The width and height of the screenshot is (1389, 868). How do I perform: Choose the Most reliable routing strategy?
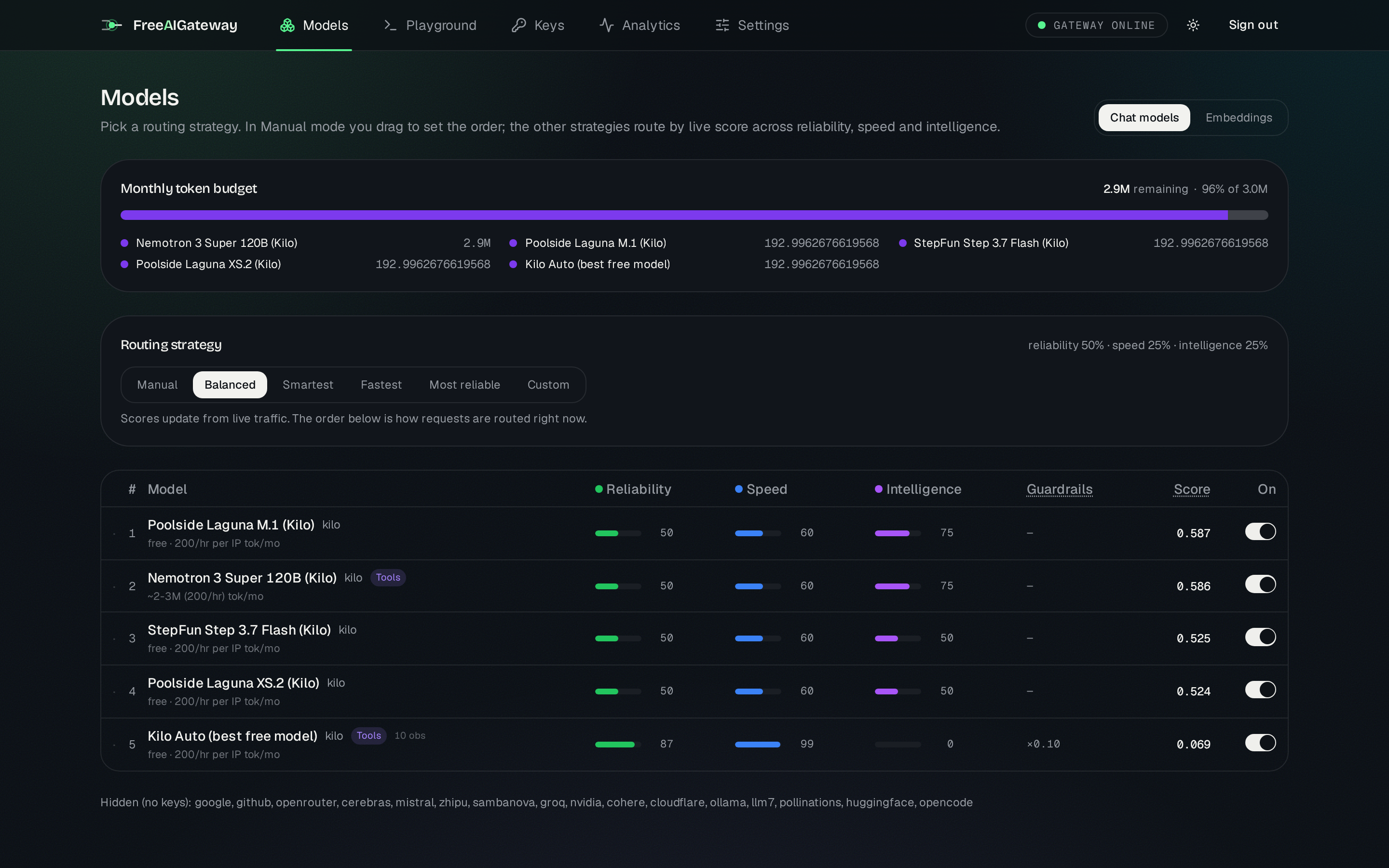pyautogui.click(x=464, y=385)
